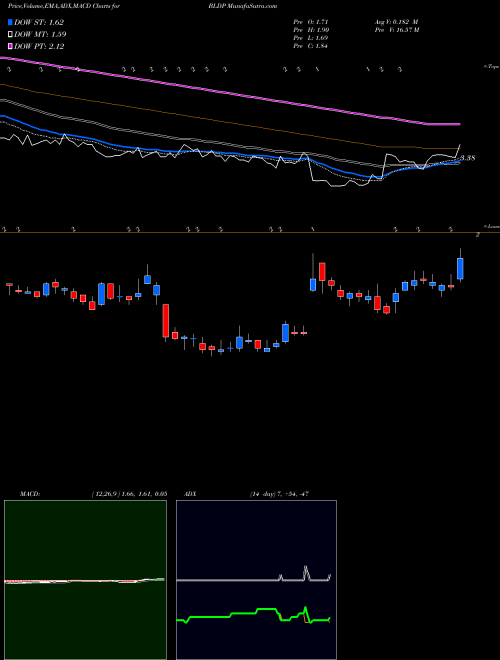
Task: Click the 'Avg V: 0.182 M' volume text
Action: (396, 21)
